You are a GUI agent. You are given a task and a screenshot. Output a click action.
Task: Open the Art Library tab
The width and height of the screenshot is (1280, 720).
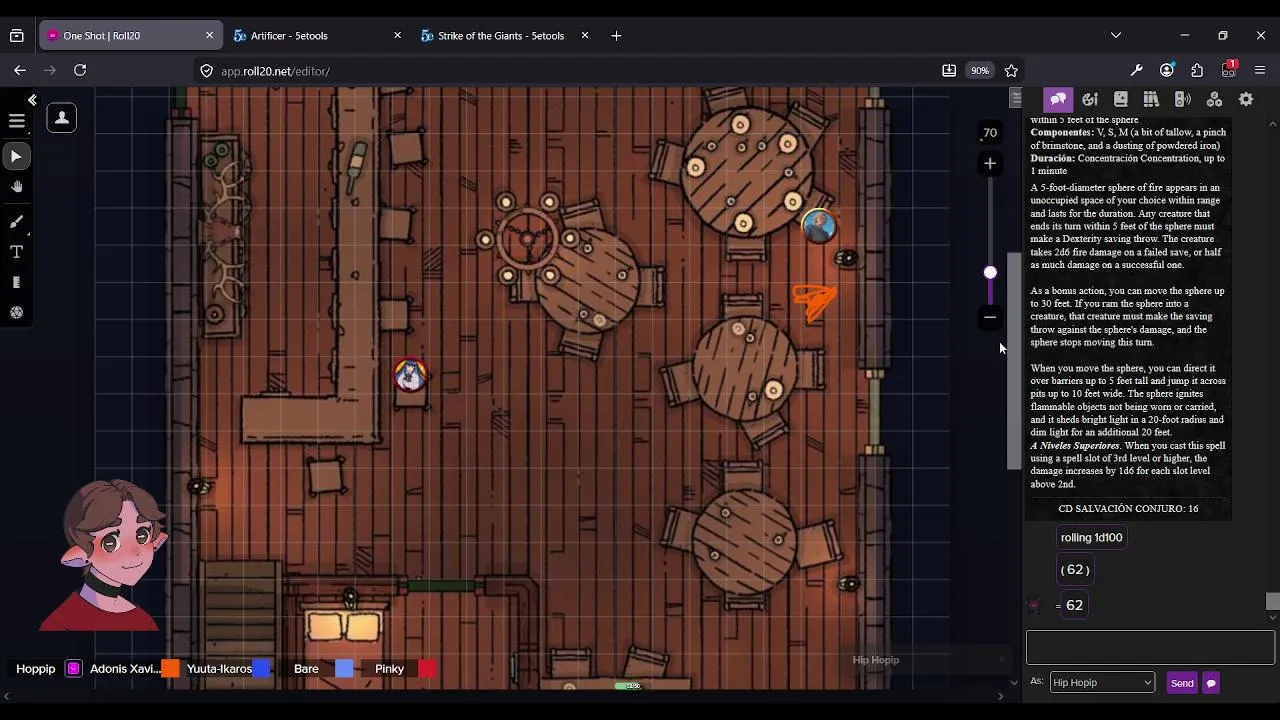1090,99
